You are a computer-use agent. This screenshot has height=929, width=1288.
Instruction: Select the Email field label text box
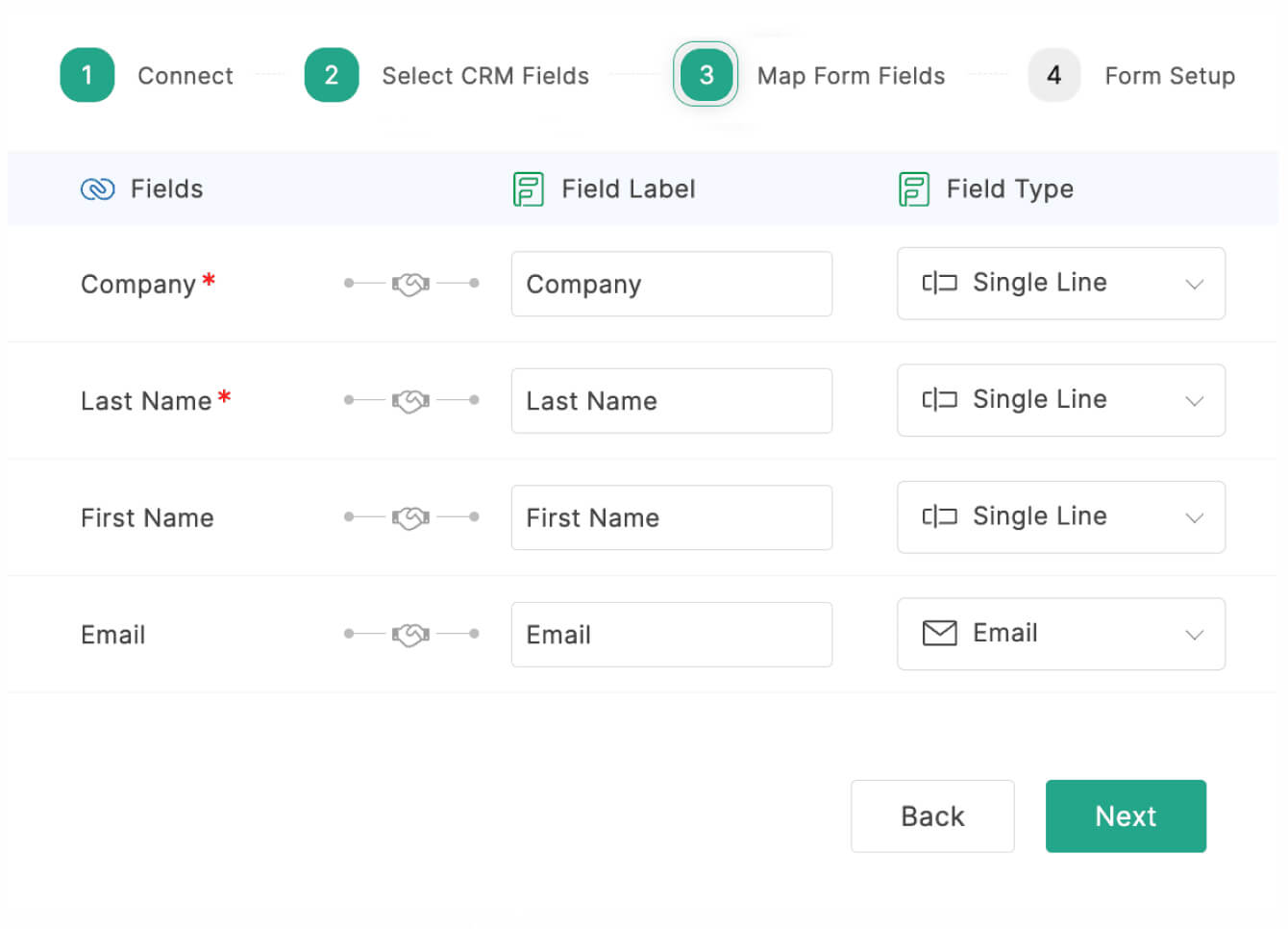pos(671,635)
